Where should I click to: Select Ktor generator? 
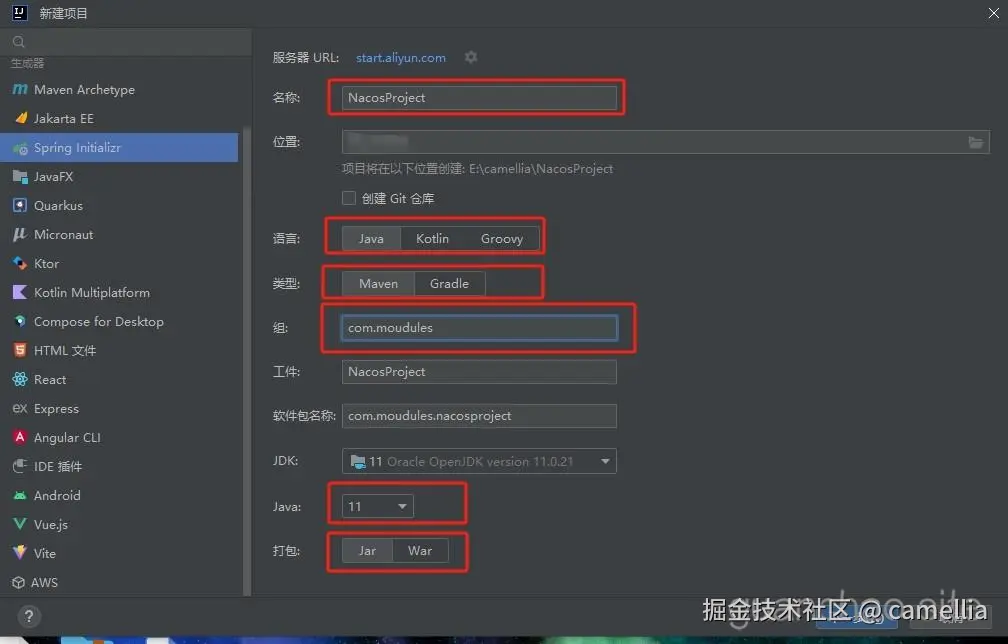(x=120, y=264)
